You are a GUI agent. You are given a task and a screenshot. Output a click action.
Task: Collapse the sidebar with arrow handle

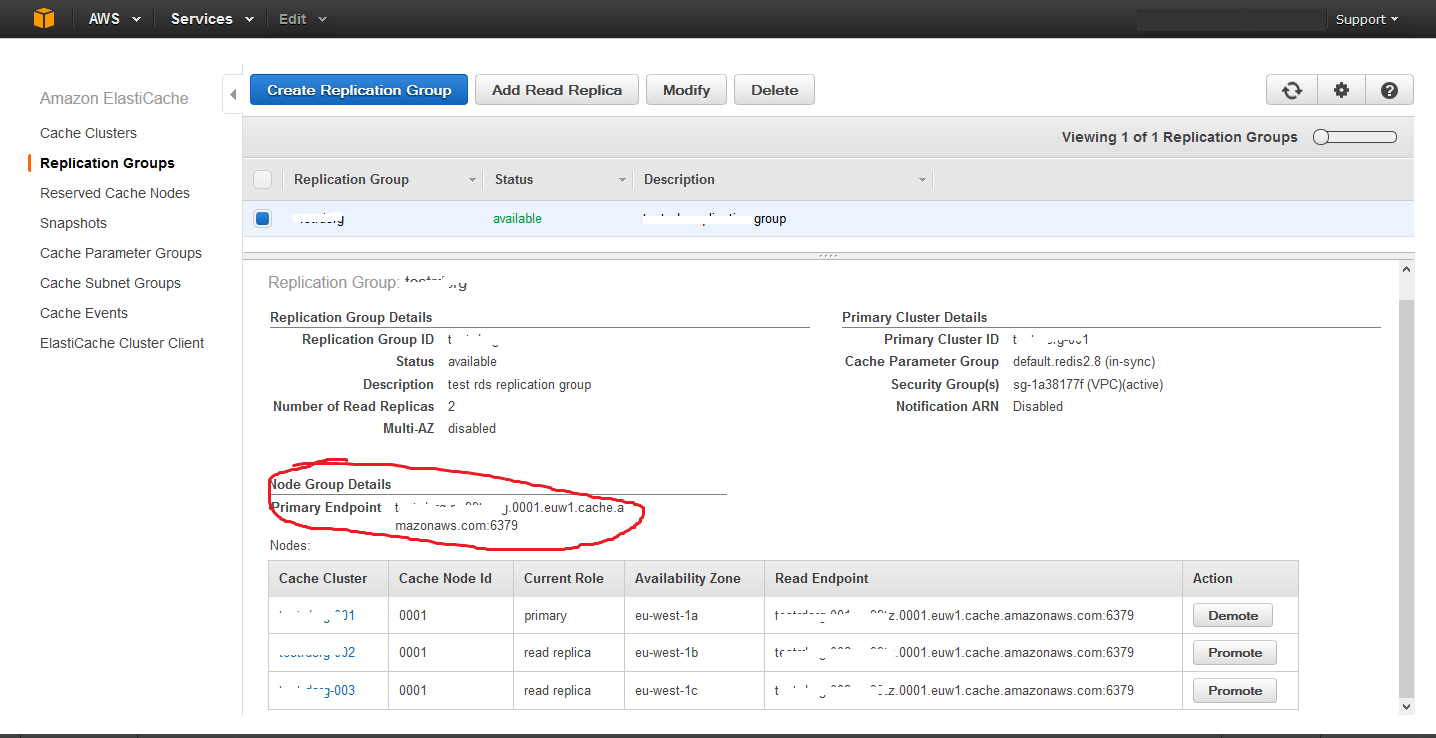click(x=233, y=95)
